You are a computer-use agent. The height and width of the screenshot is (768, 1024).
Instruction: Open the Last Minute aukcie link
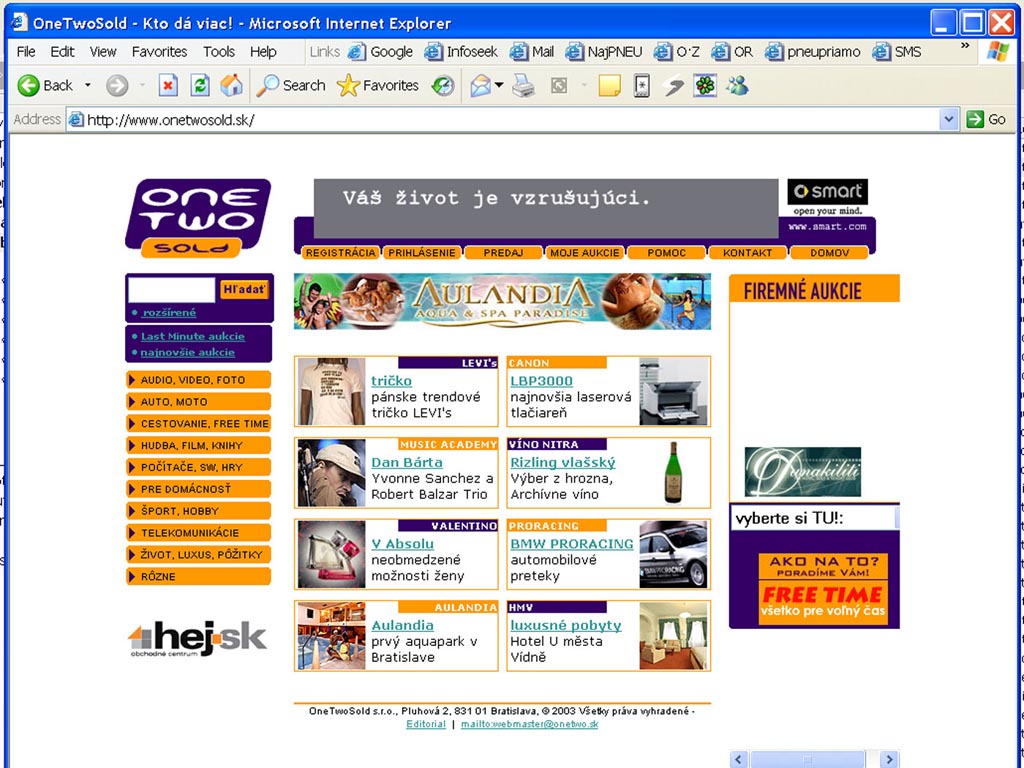pos(193,336)
